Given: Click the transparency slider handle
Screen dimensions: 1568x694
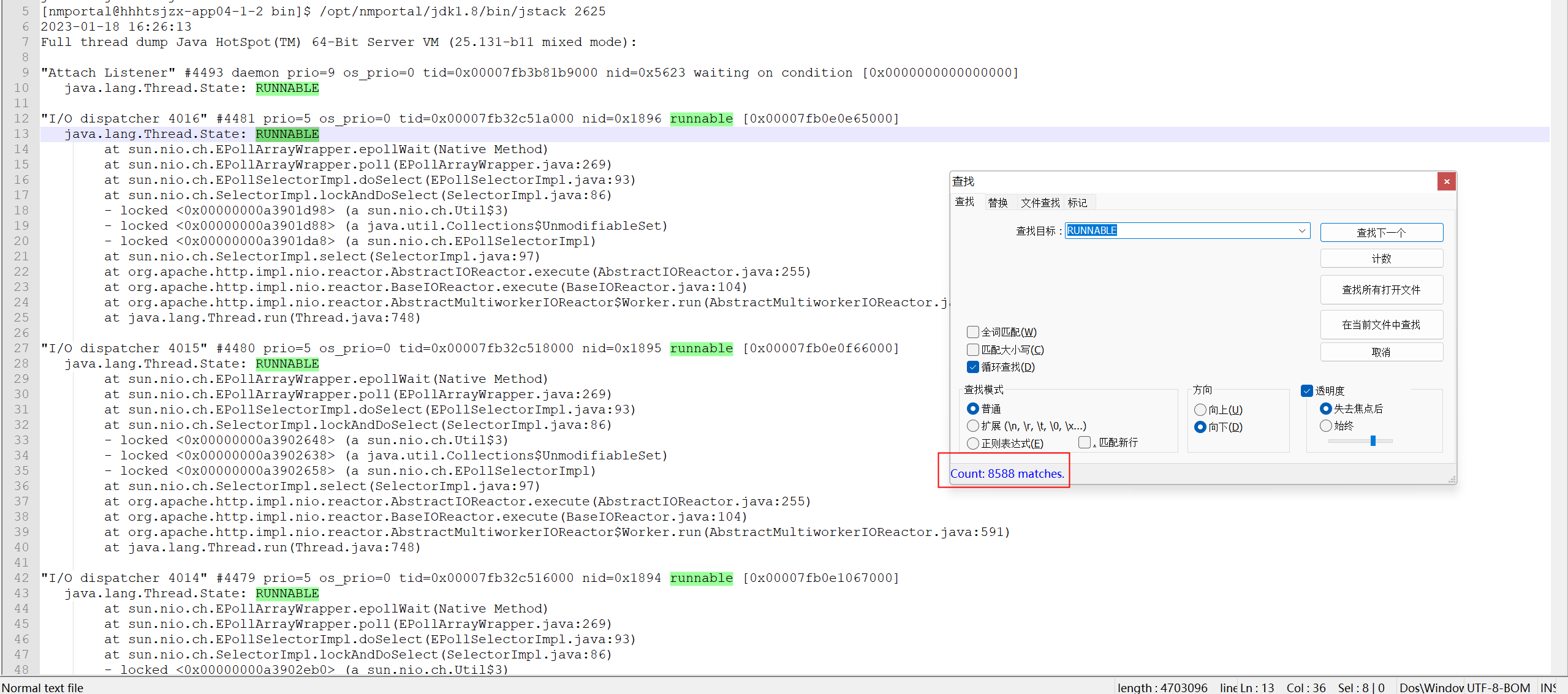Looking at the screenshot, I should point(1373,441).
